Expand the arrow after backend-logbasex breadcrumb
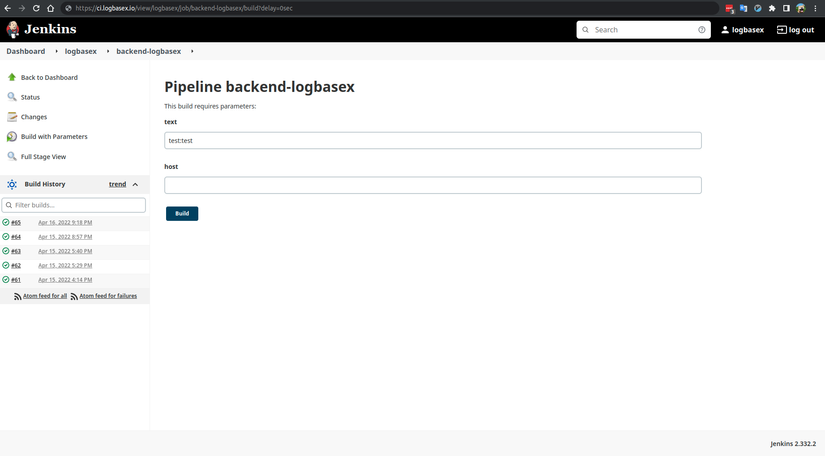The image size is (825, 456). click(x=192, y=51)
